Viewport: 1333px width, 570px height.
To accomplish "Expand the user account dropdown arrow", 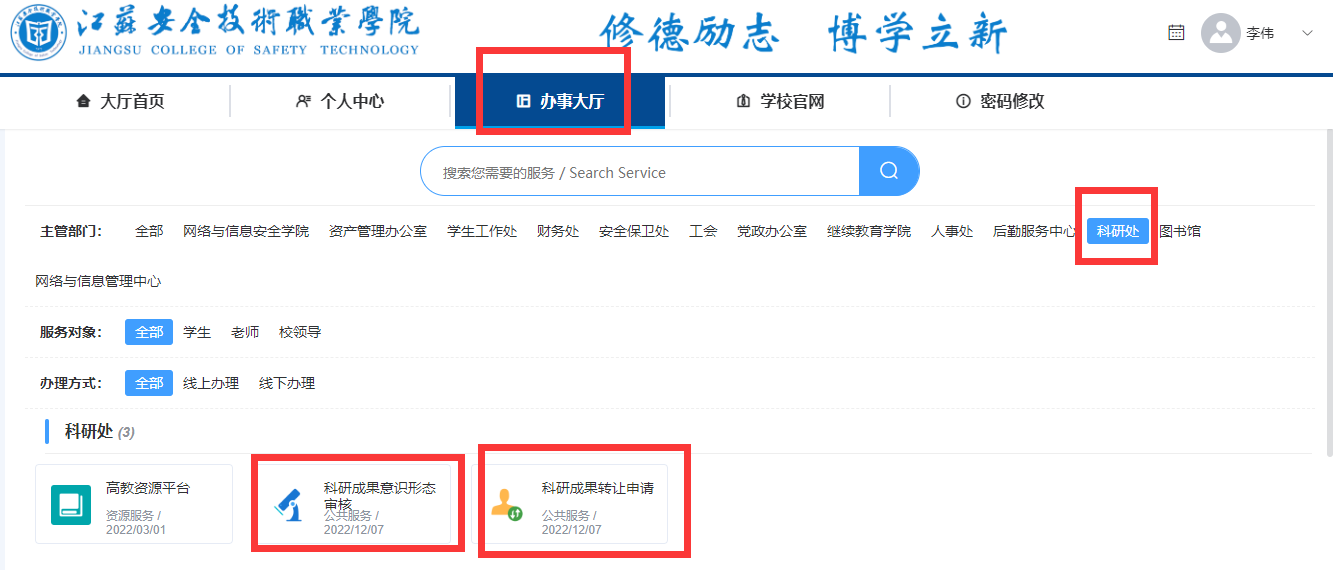I will 1307,33.
